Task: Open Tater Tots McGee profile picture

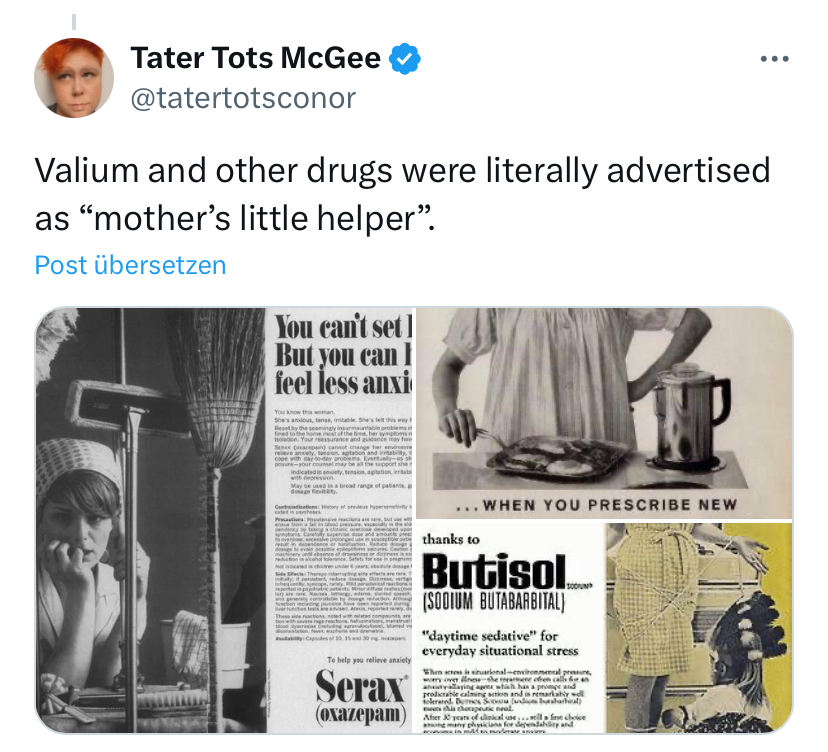Action: pos(74,78)
